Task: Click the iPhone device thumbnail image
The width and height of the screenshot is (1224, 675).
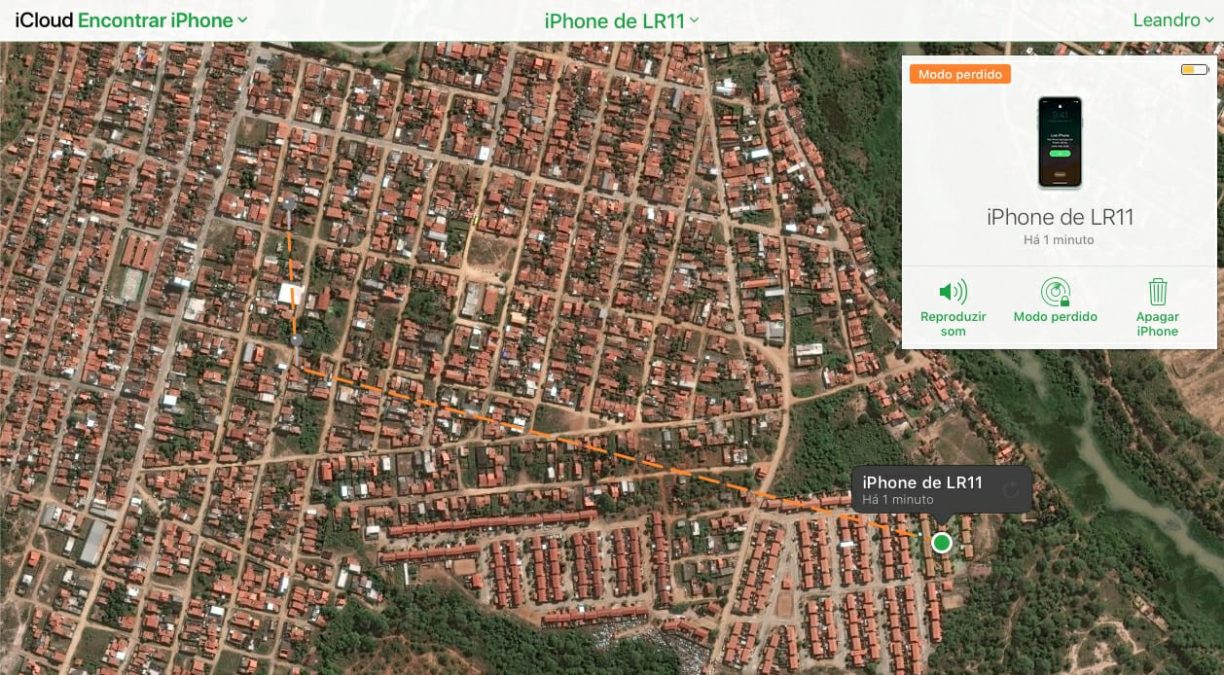Action: pos(1060,142)
